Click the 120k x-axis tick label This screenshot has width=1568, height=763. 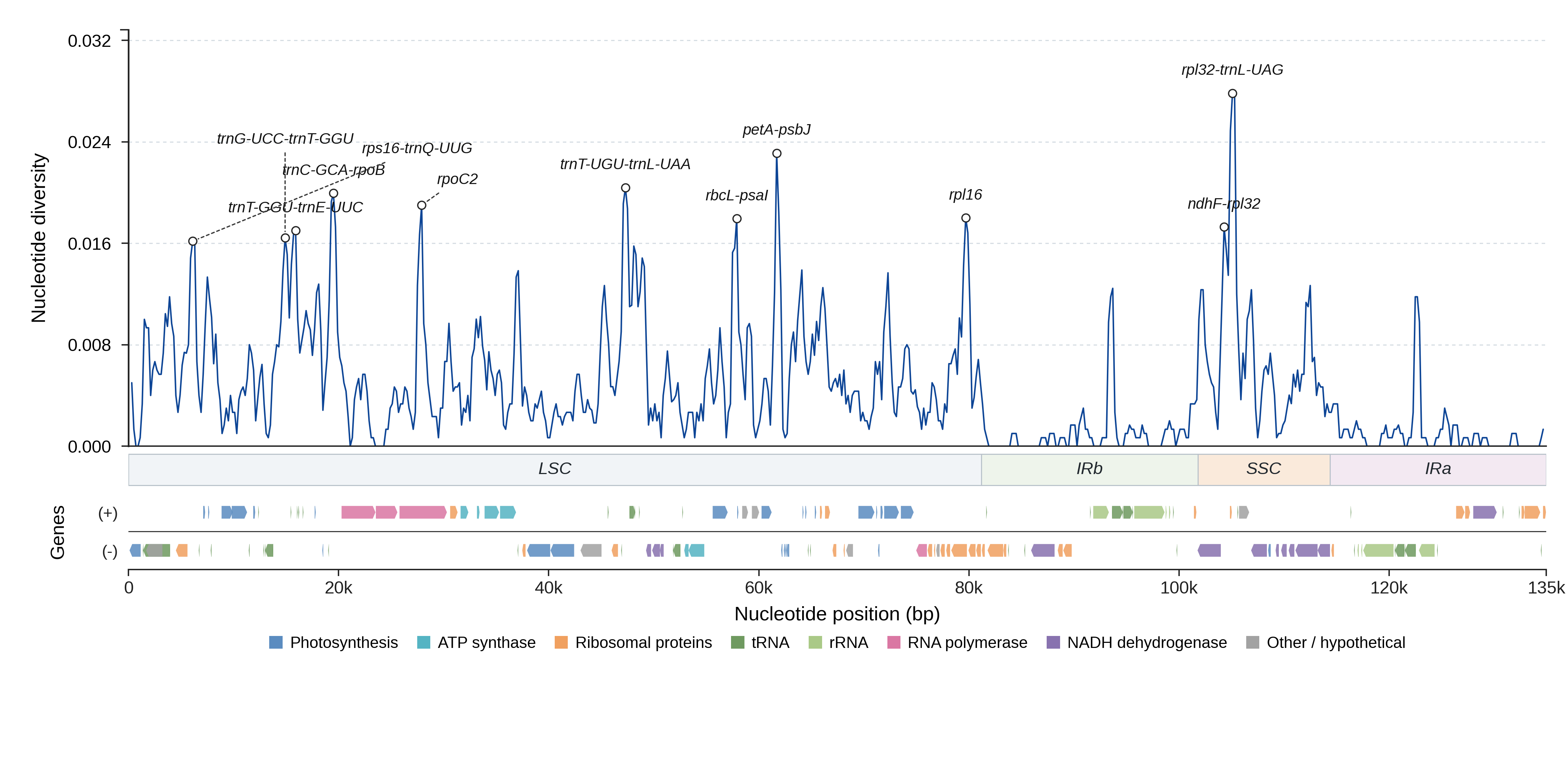pos(1388,588)
